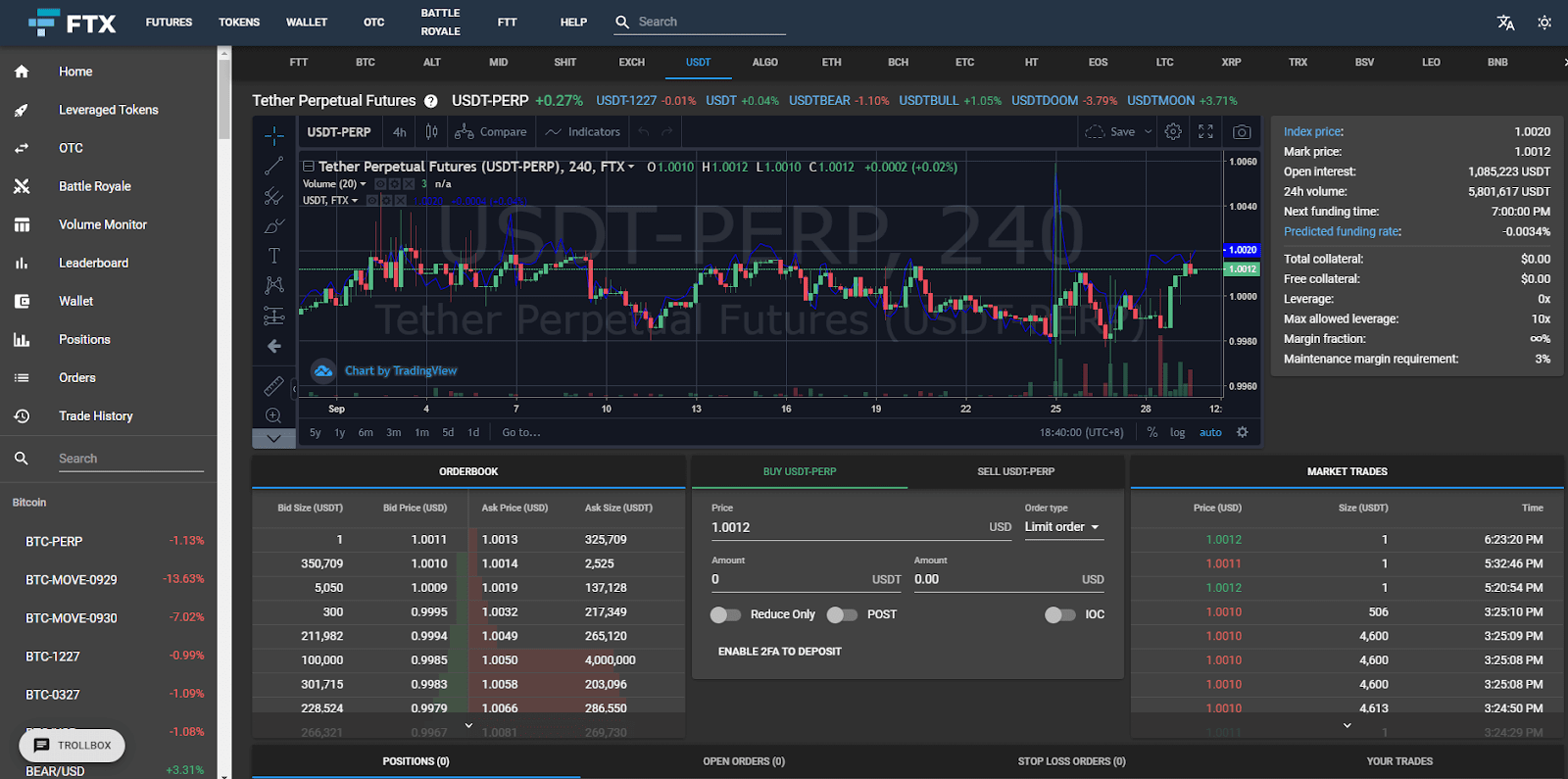Viewport: 1568px width, 779px height.
Task: Toggle the Reduce Only switch
Action: point(725,614)
